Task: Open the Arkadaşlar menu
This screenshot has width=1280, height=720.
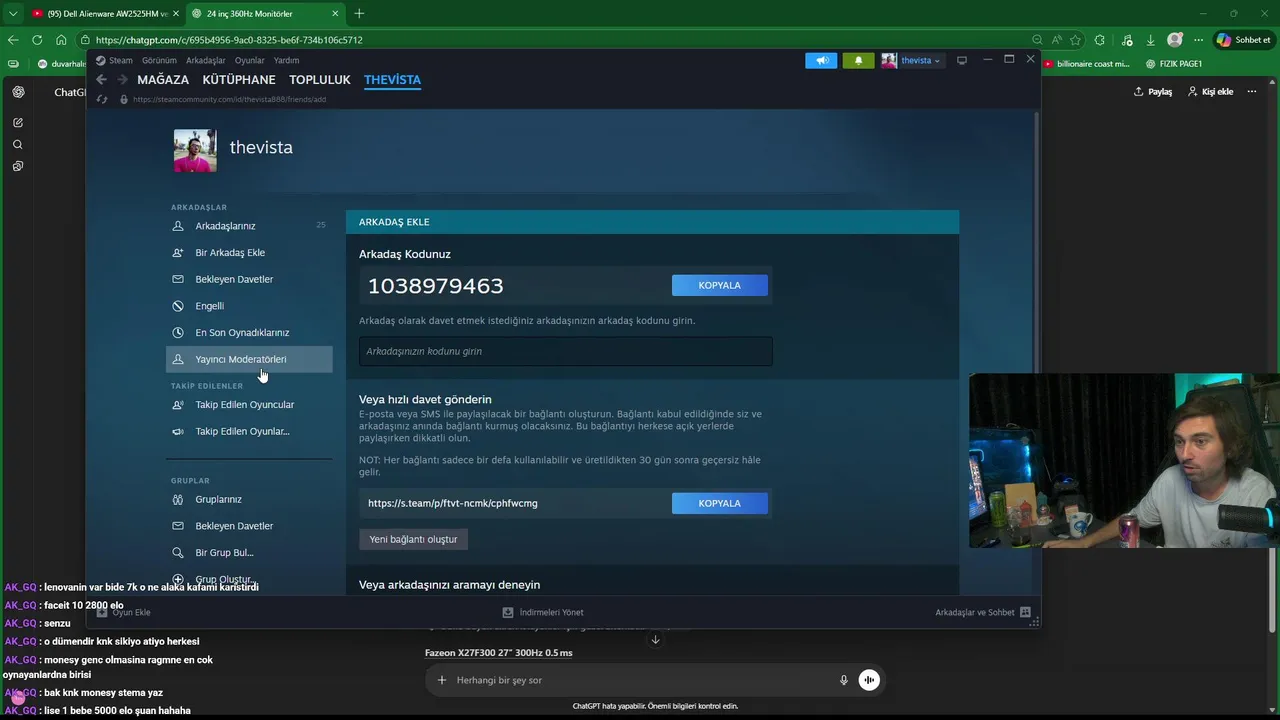Action: click(206, 60)
